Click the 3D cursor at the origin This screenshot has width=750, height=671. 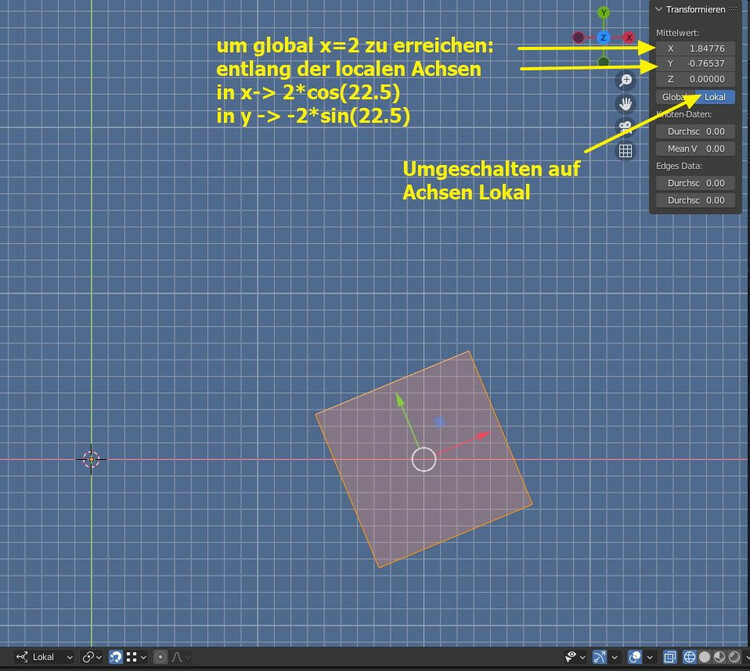coord(91,459)
